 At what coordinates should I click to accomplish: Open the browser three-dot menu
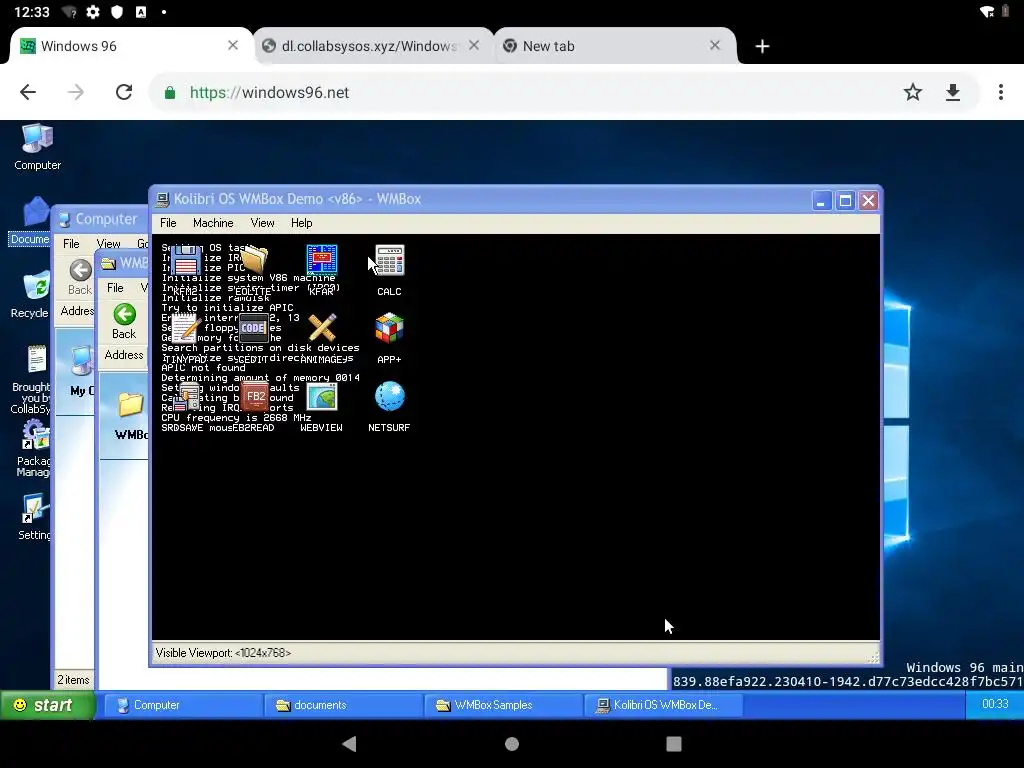tap(1000, 92)
